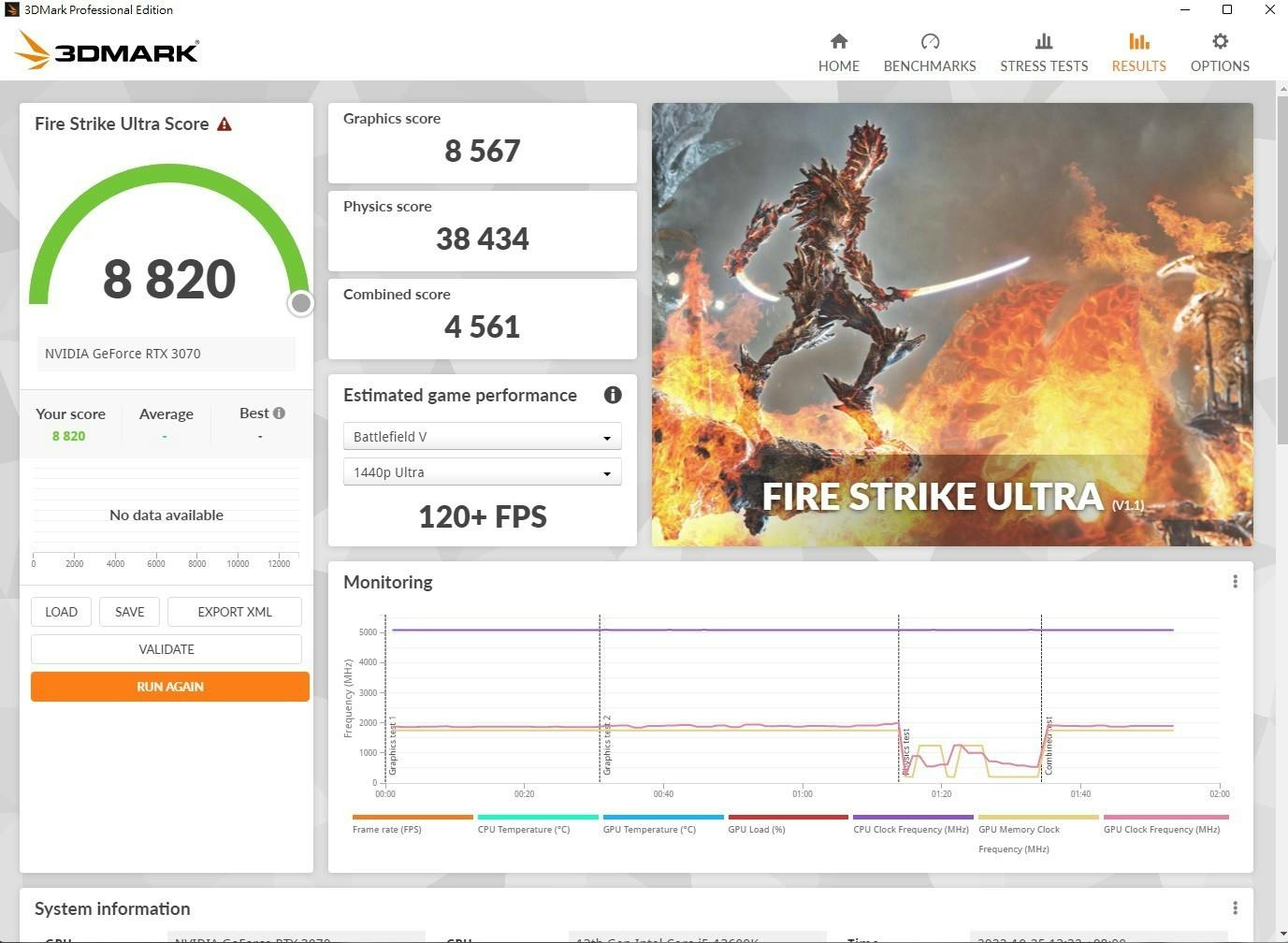
Task: Select the RESULTS tab
Action: [1138, 53]
